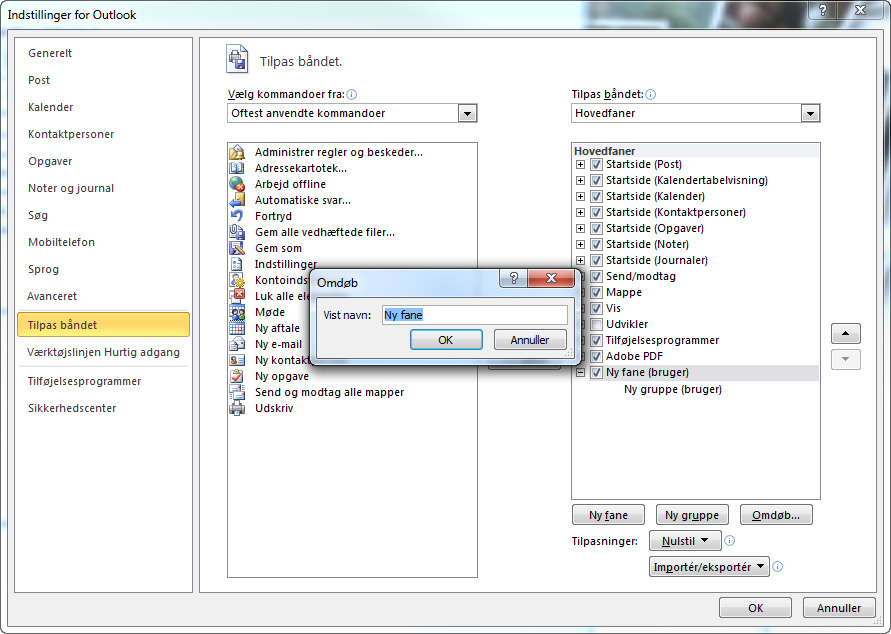Click info icon next to Importér/eksportér
The image size is (891, 634).
click(x=778, y=566)
